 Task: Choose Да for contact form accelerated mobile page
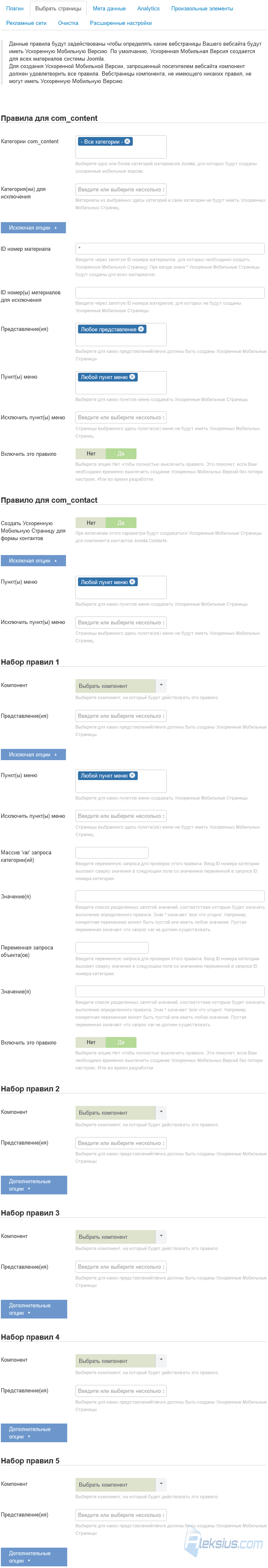tap(121, 523)
